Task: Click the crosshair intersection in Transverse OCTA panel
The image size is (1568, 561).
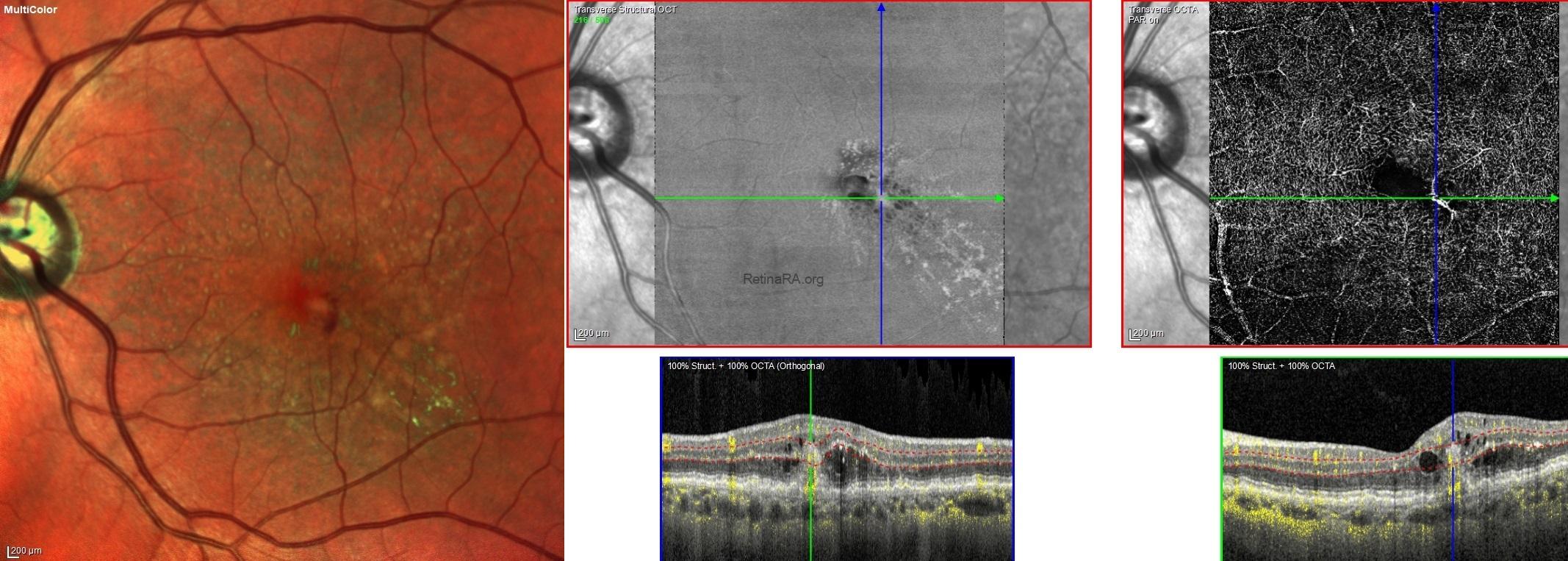Action: (x=1436, y=199)
